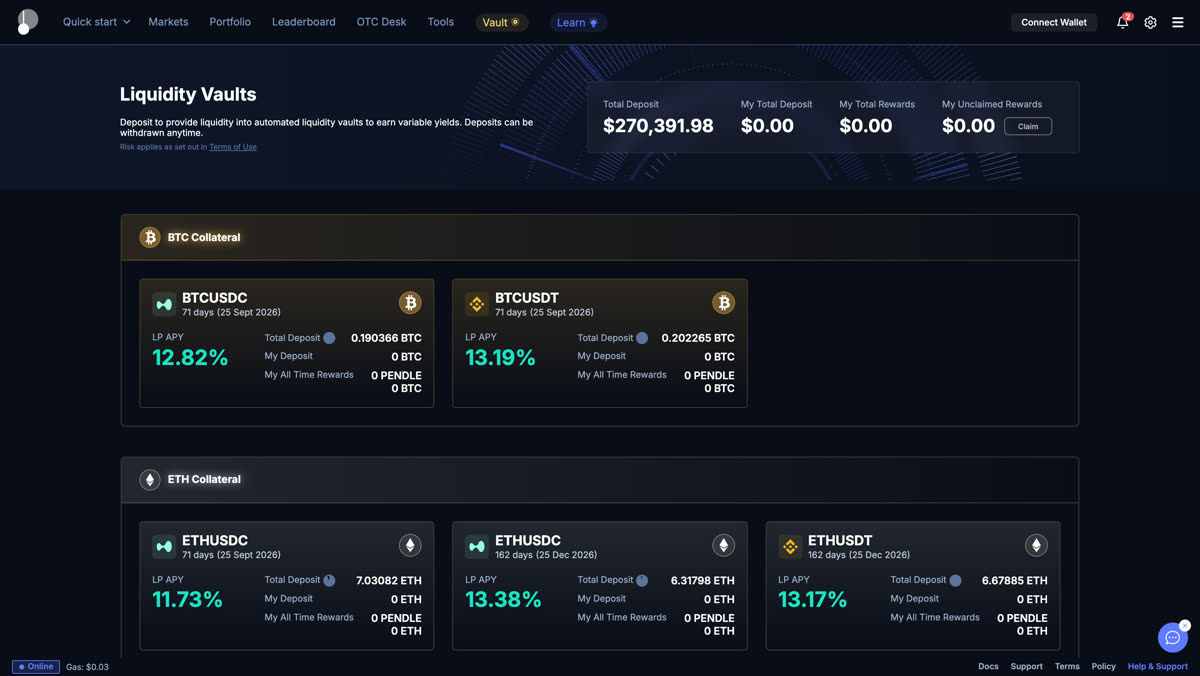1200x676 pixels.
Task: Click the BTCUSDT vault title
Action: click(x=527, y=298)
